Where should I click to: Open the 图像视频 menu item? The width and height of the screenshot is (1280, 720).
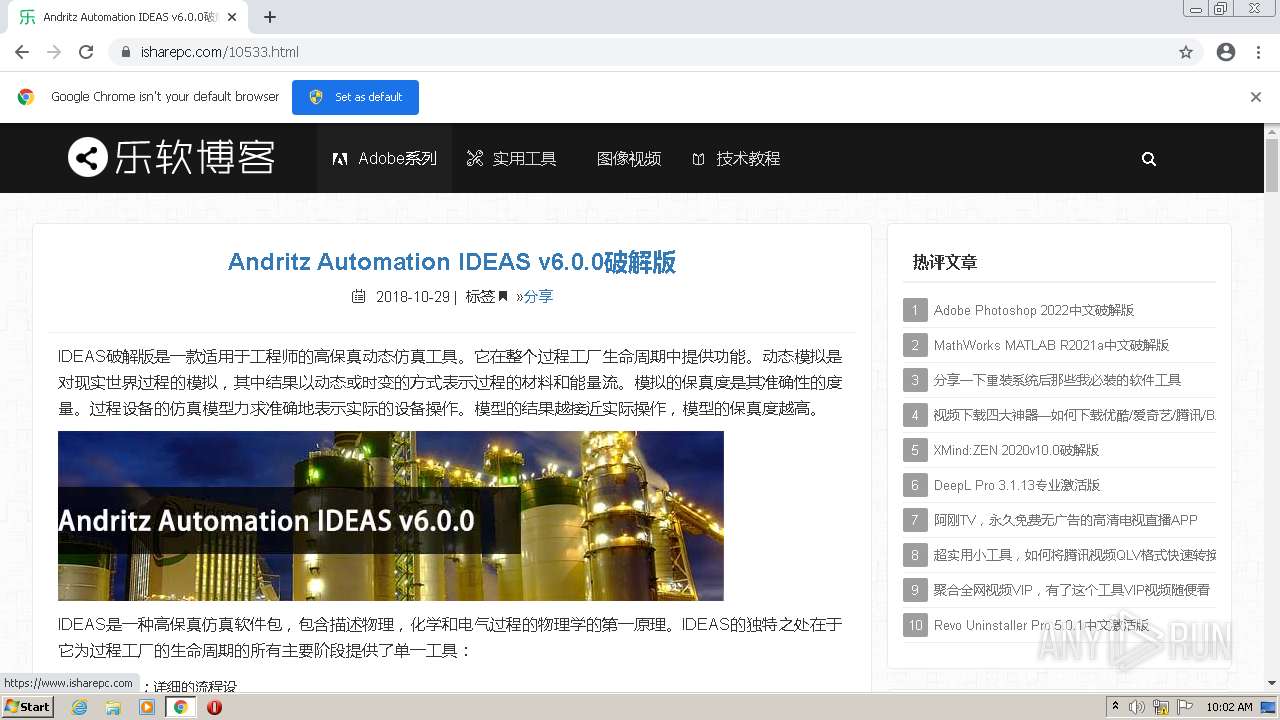(629, 158)
